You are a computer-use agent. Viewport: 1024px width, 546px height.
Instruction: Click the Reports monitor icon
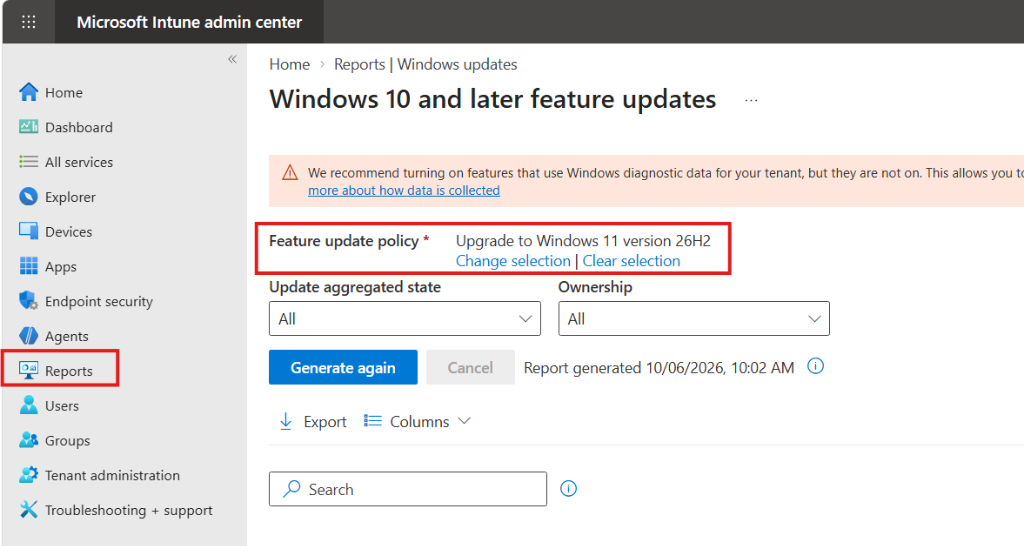pos(28,370)
